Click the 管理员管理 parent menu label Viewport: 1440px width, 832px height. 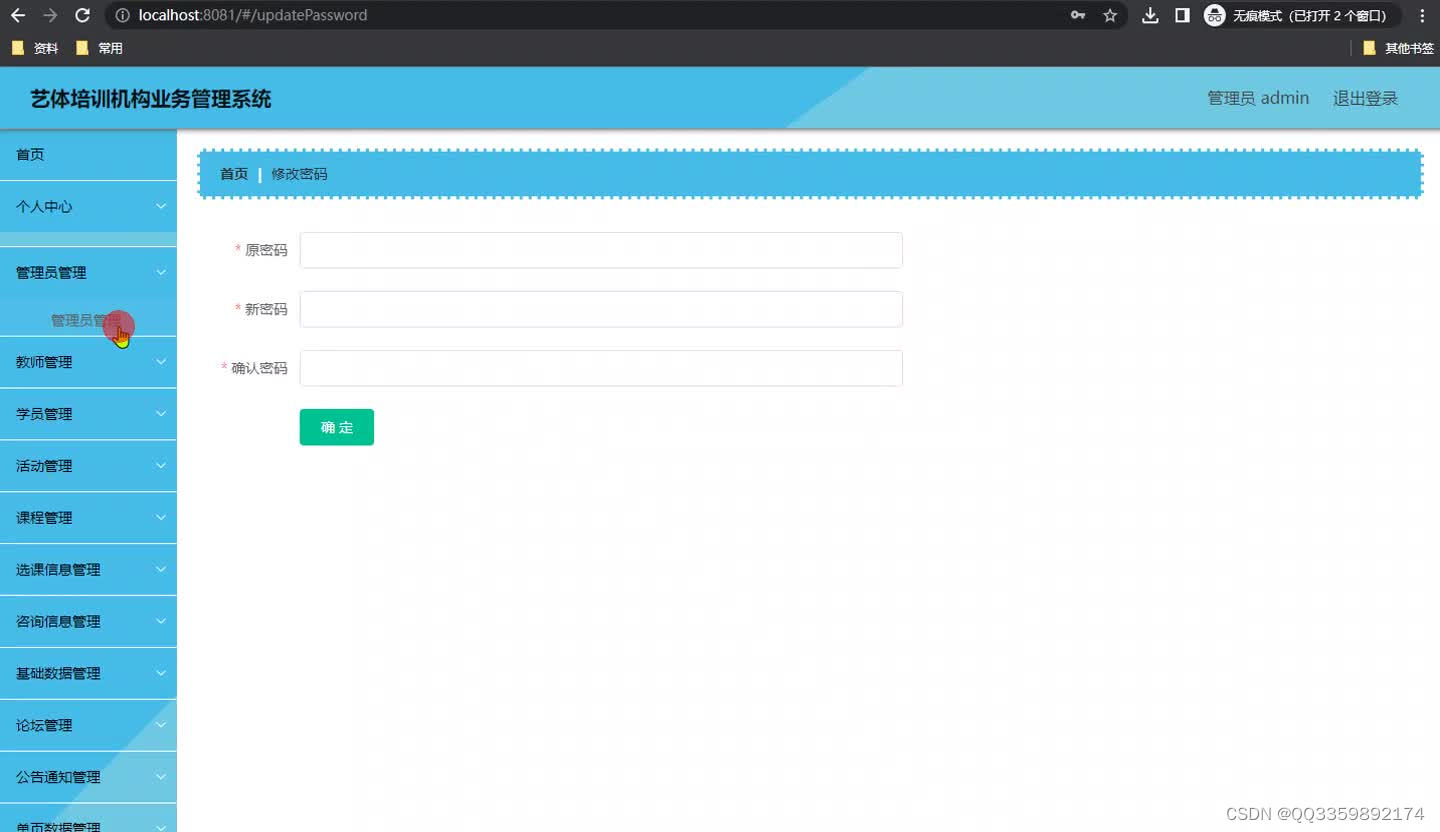coord(51,272)
